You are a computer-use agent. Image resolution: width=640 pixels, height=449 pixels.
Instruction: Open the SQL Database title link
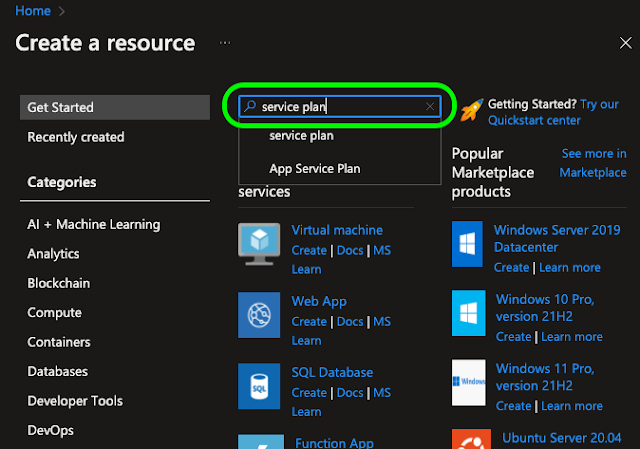tap(332, 372)
